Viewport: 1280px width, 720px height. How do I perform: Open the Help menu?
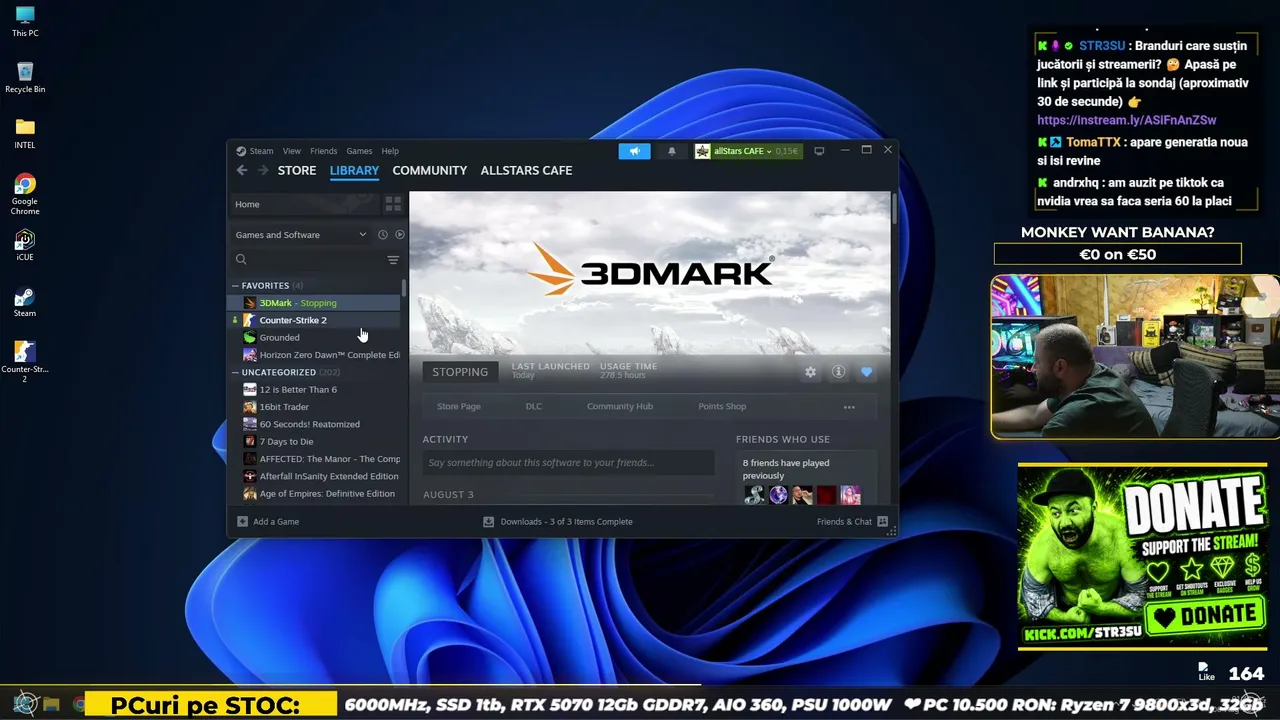[x=390, y=151]
